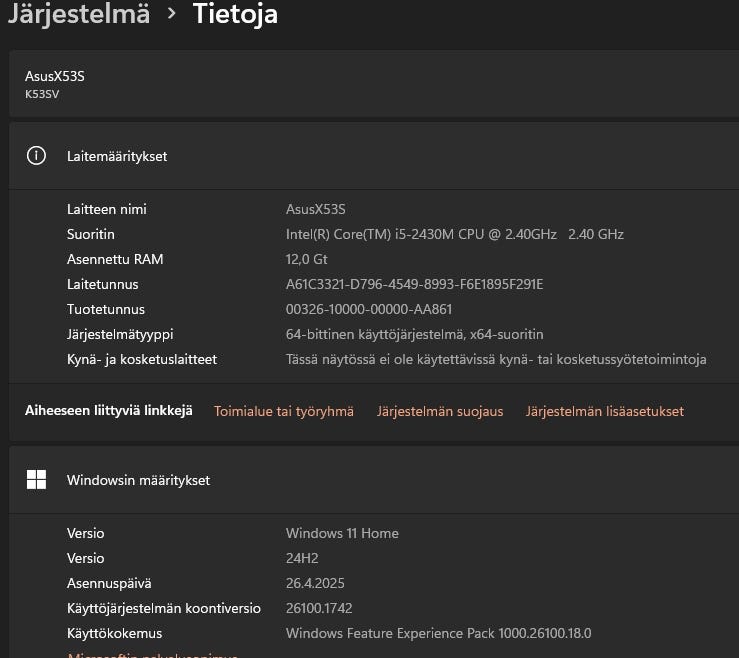This screenshot has height=658, width=739.
Task: Click the Tietoja page heading
Action: (235, 14)
